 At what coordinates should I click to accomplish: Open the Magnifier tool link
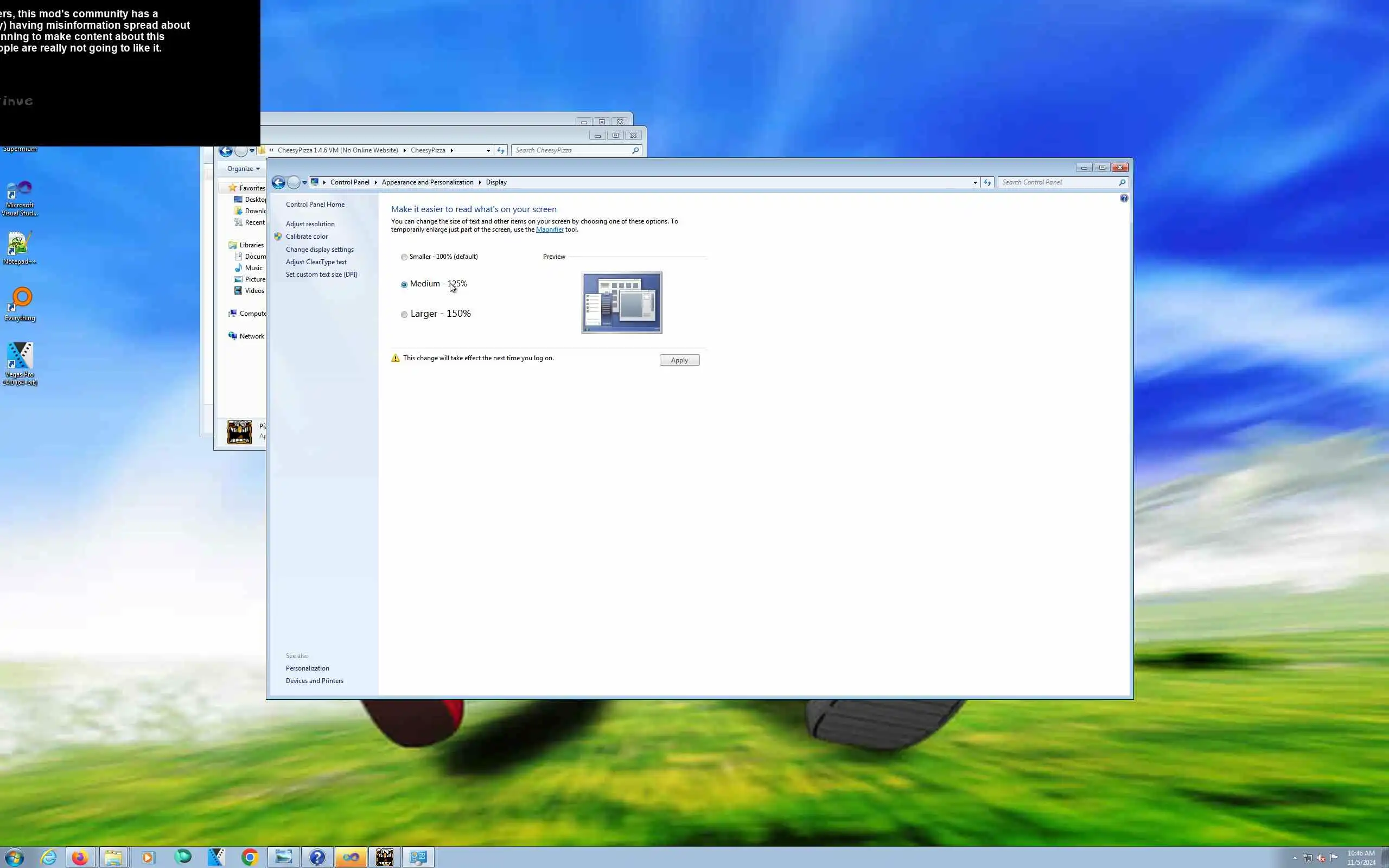pyautogui.click(x=549, y=229)
